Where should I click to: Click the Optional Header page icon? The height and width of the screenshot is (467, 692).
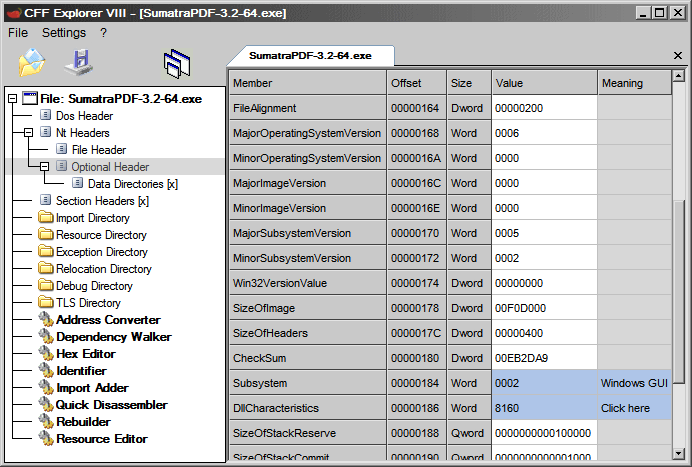[x=62, y=166]
